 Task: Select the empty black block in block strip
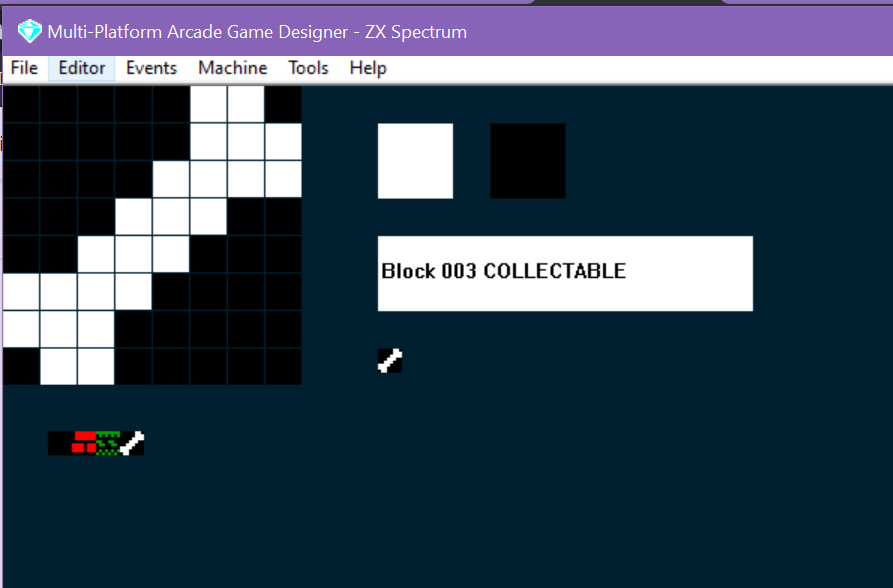[60, 443]
